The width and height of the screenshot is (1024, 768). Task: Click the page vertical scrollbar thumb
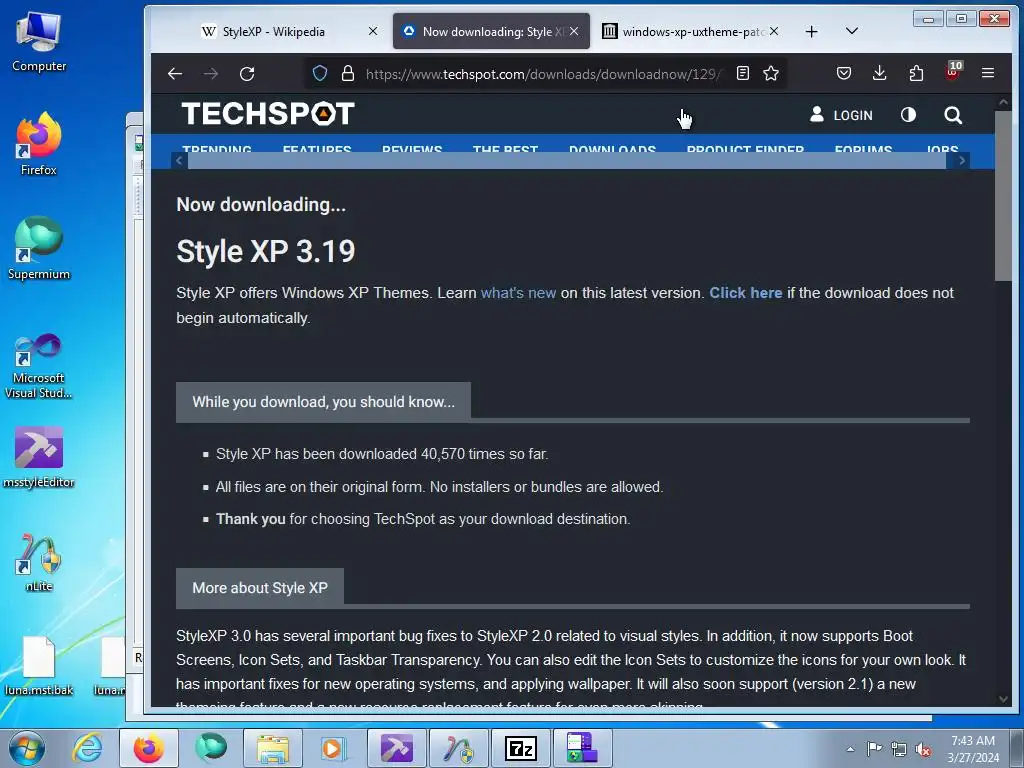[1003, 196]
